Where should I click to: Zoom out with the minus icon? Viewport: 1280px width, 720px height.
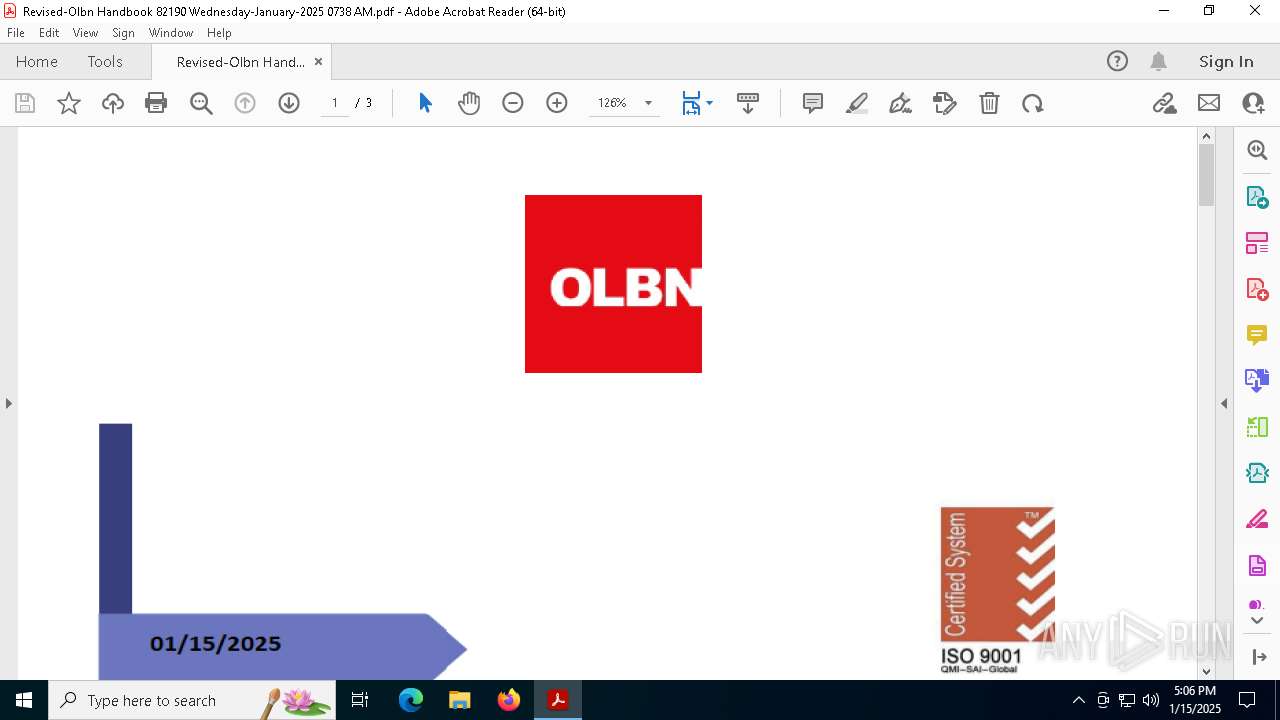[513, 103]
